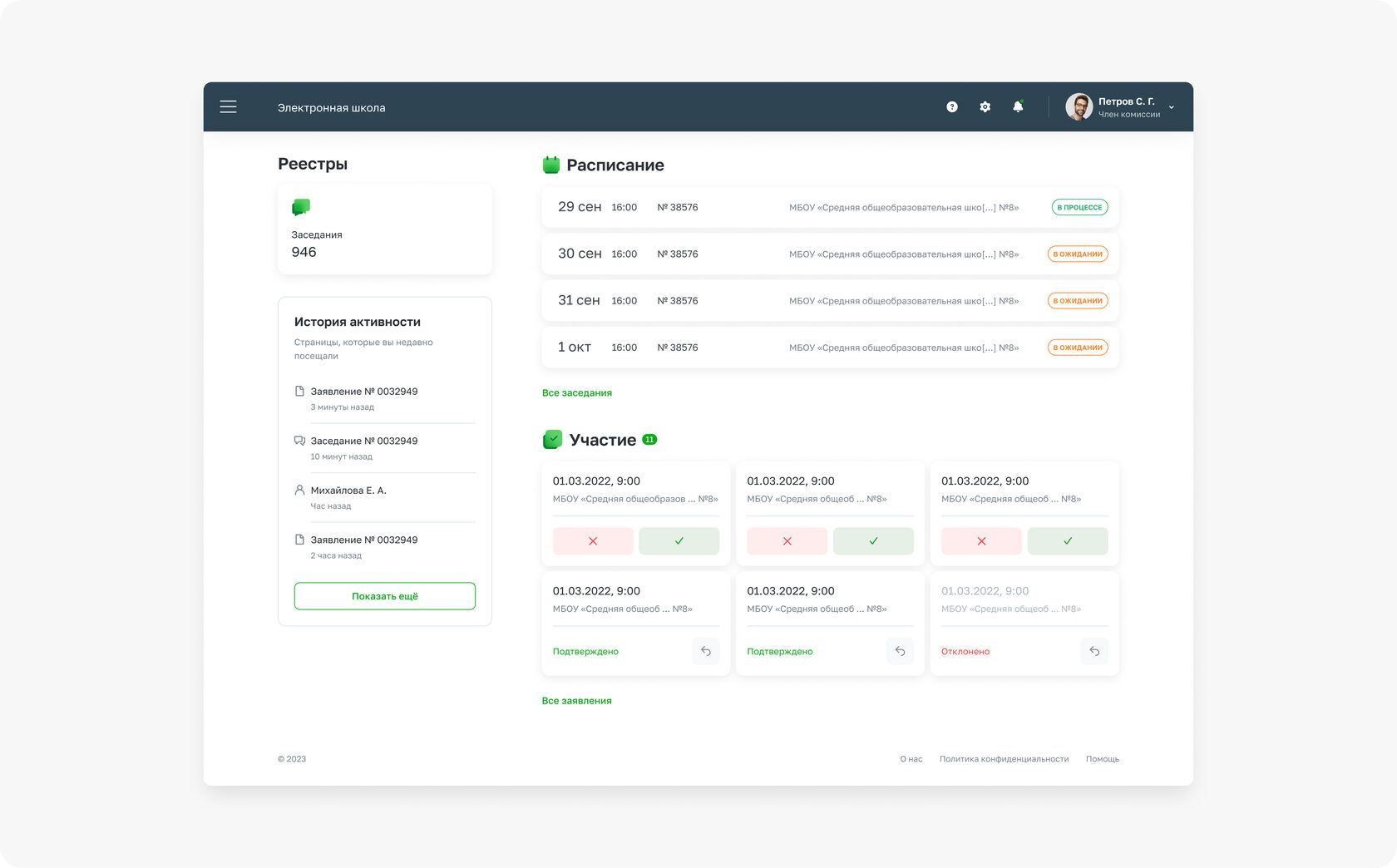The height and width of the screenshot is (868, 1397).
Task: Click the help question mark icon
Action: 952,107
